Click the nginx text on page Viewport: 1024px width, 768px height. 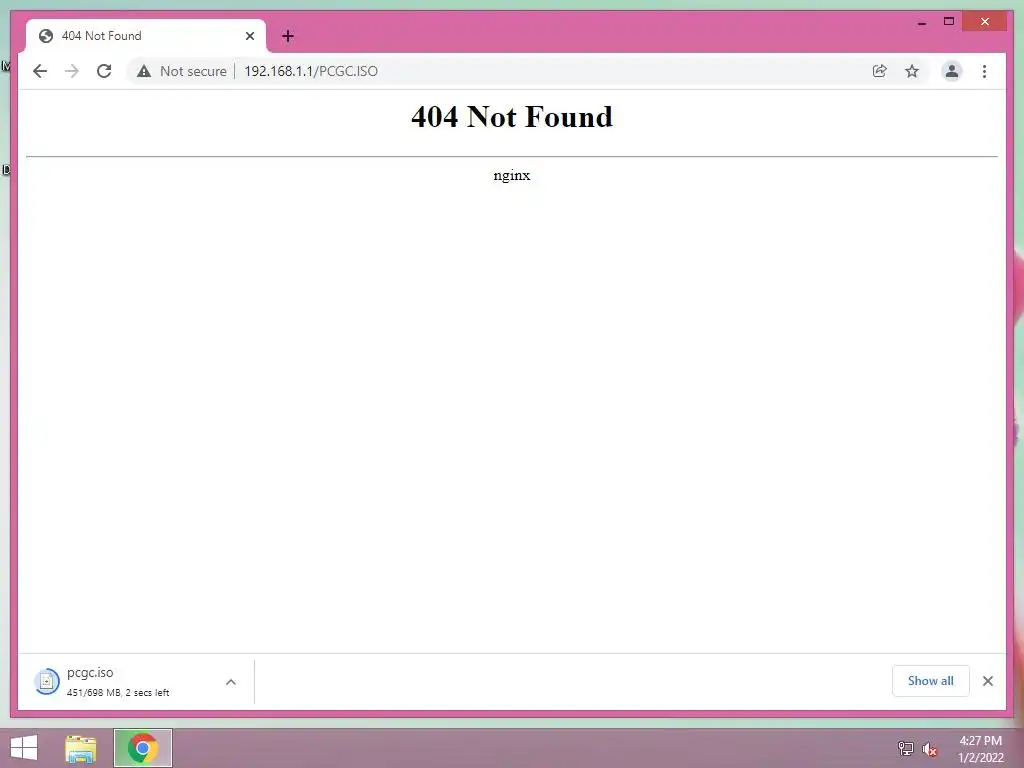(512, 175)
